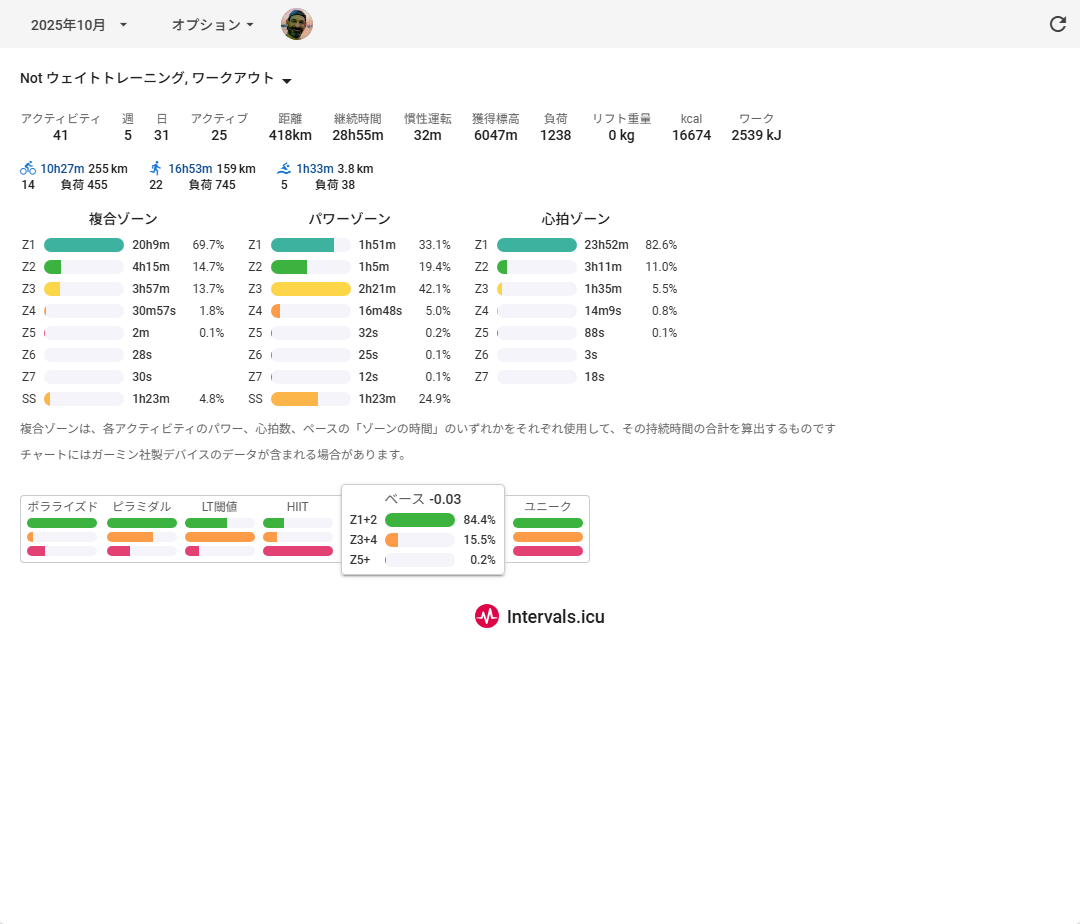Open the user profile avatar
The width and height of the screenshot is (1080, 924).
tap(297, 24)
